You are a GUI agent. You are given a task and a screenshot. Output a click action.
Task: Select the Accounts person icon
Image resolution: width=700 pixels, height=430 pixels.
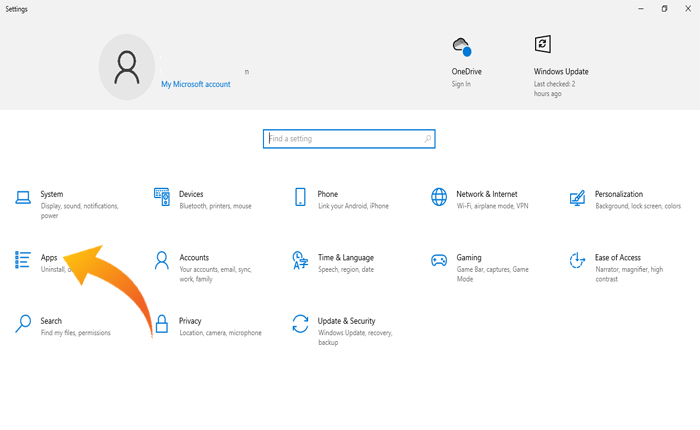tap(161, 260)
